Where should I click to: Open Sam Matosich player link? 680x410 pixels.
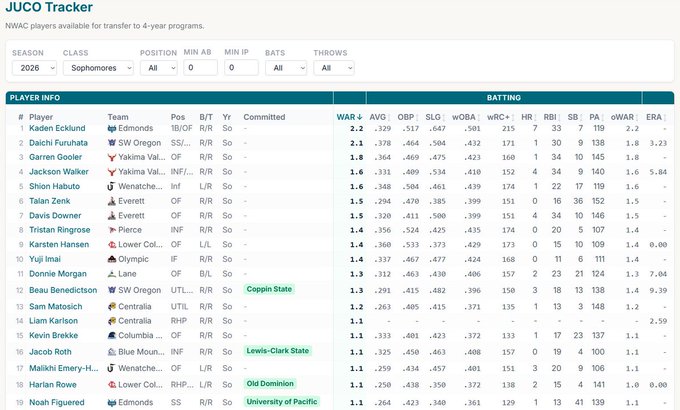56,306
